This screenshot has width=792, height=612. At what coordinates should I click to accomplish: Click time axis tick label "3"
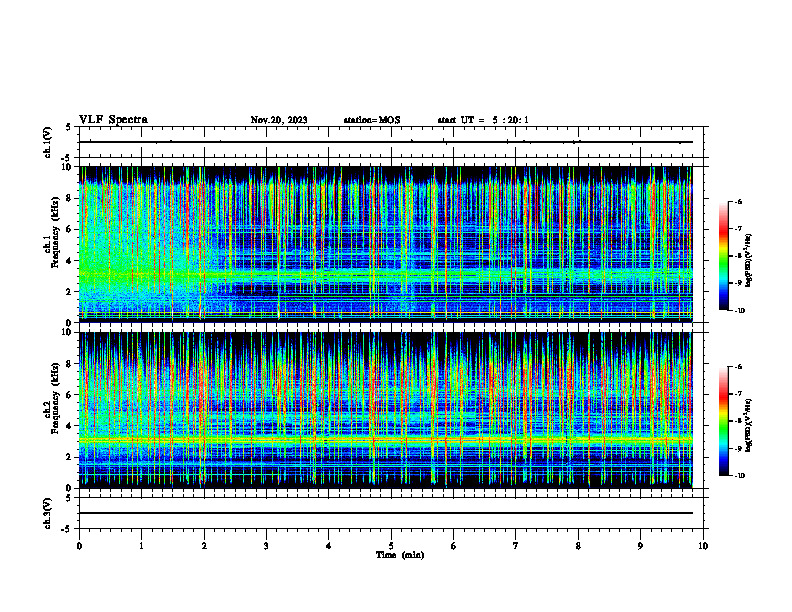[x=266, y=546]
